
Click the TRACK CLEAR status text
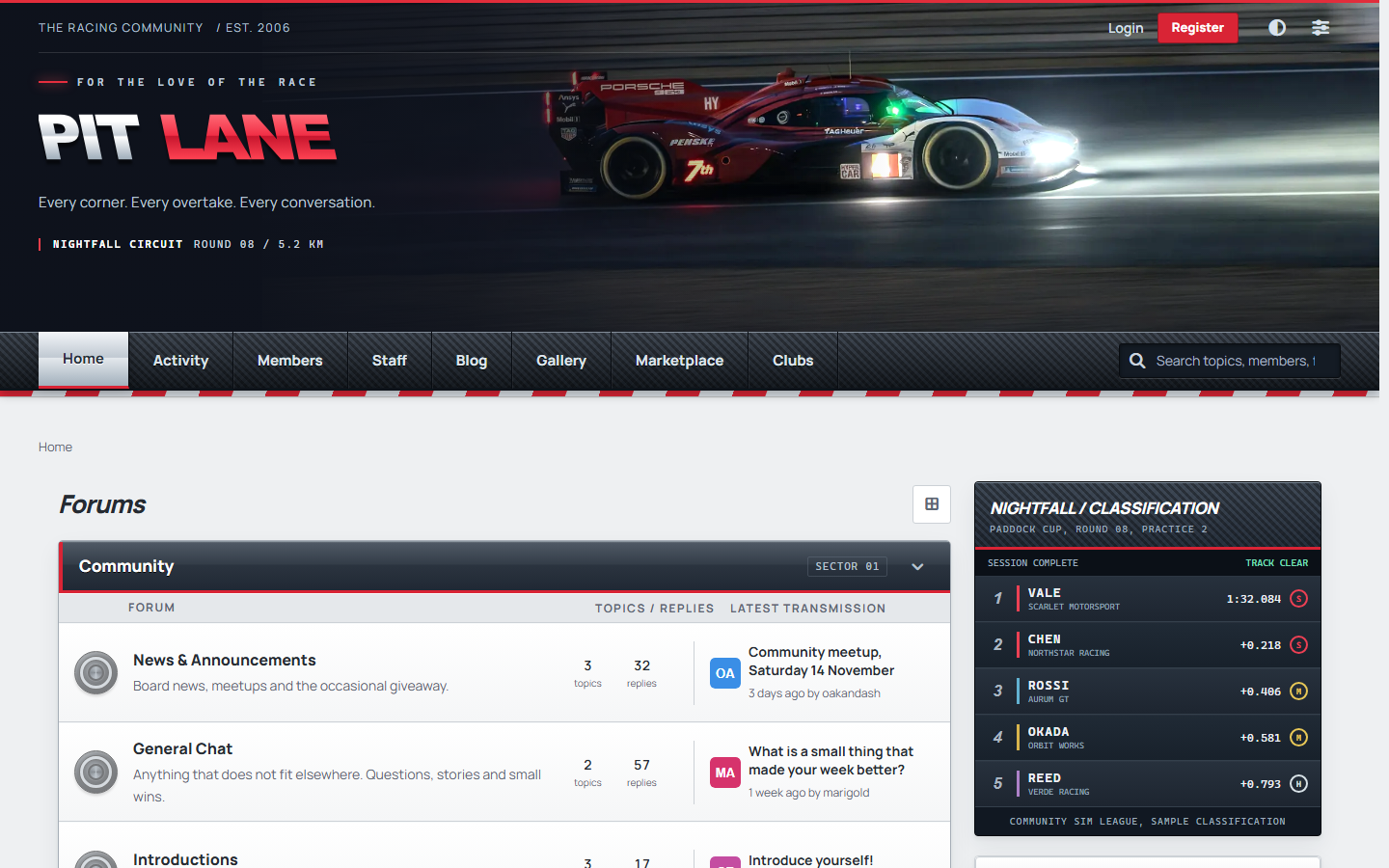tap(1276, 563)
